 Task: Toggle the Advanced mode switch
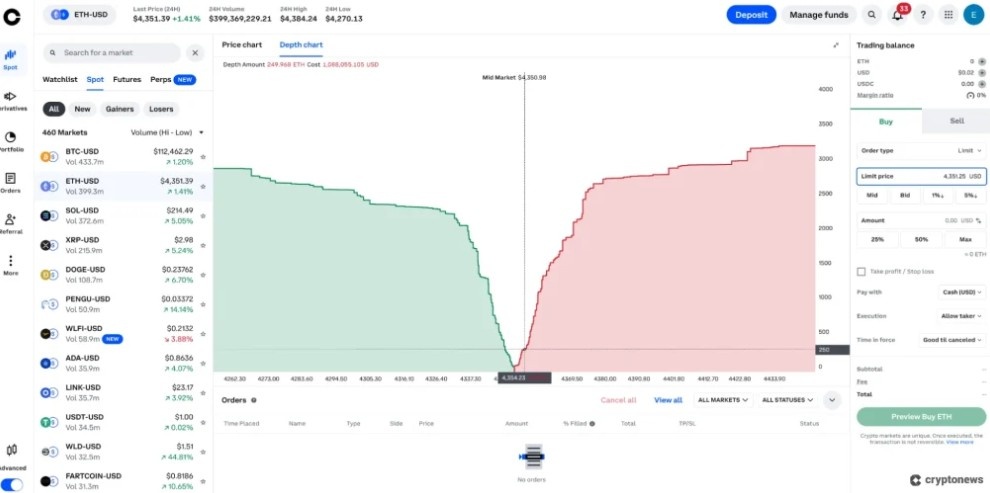pos(12,485)
